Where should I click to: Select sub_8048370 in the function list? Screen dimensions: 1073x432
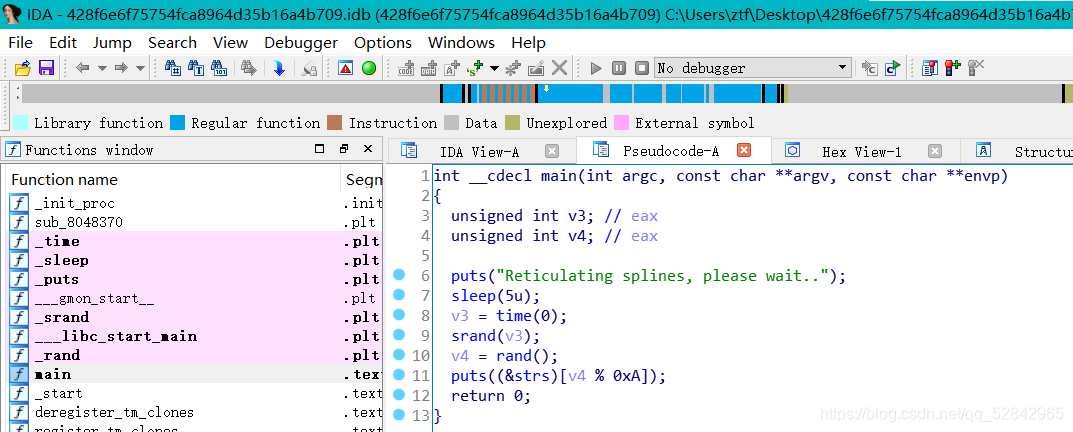pyautogui.click(x=196, y=223)
